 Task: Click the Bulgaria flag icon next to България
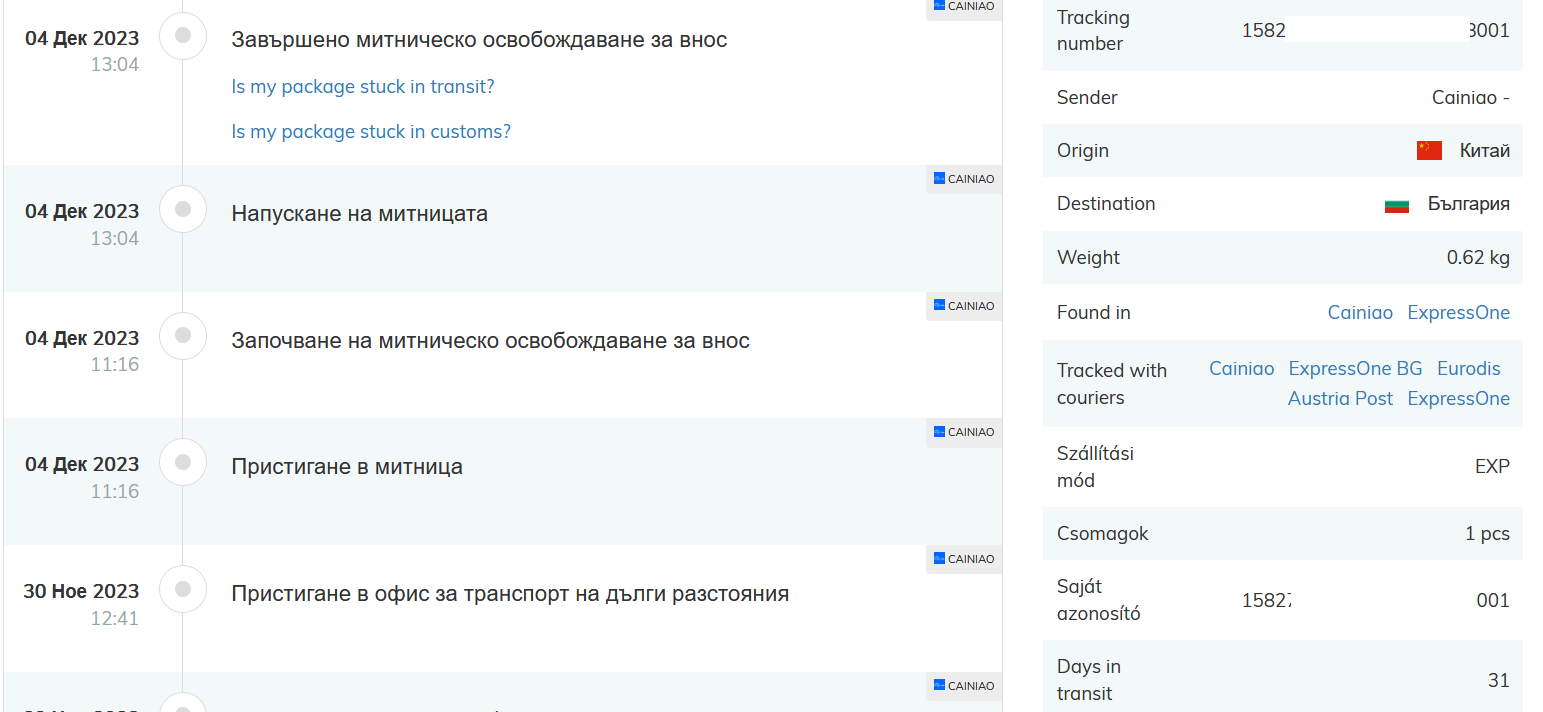pyautogui.click(x=1397, y=205)
